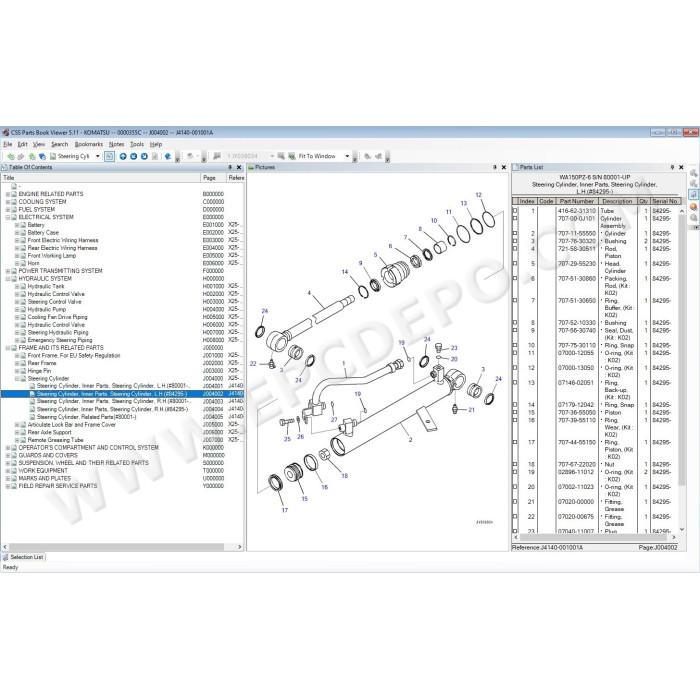
Task: Switch to the Selection List tab
Action: [x=23, y=557]
